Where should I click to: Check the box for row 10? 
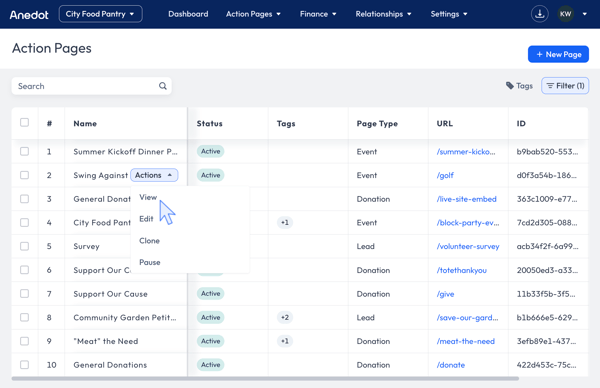(x=24, y=365)
